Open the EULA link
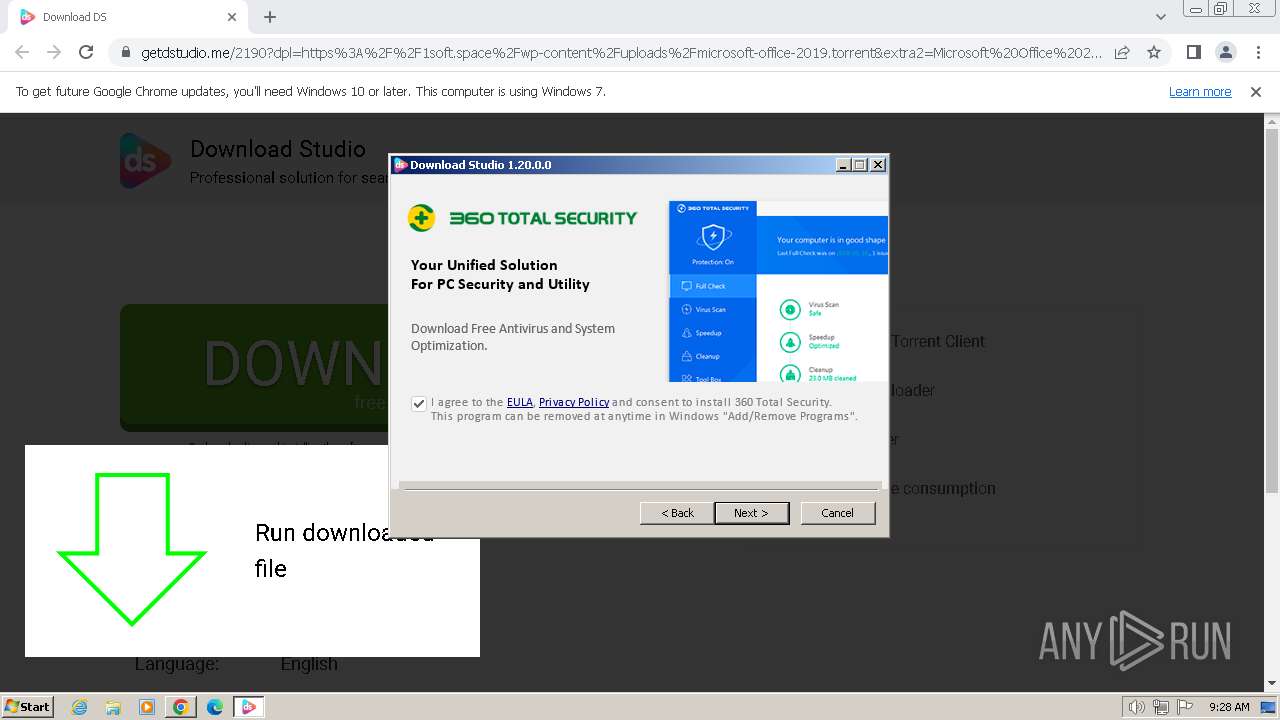Image resolution: width=1280 pixels, height=720 pixels. point(520,402)
